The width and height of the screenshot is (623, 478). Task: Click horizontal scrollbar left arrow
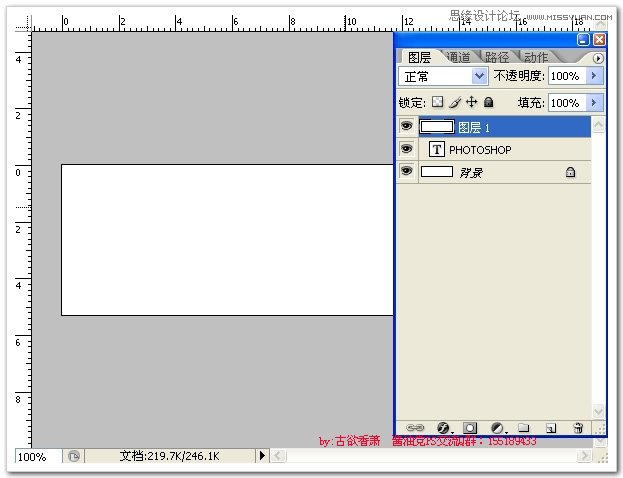point(278,455)
